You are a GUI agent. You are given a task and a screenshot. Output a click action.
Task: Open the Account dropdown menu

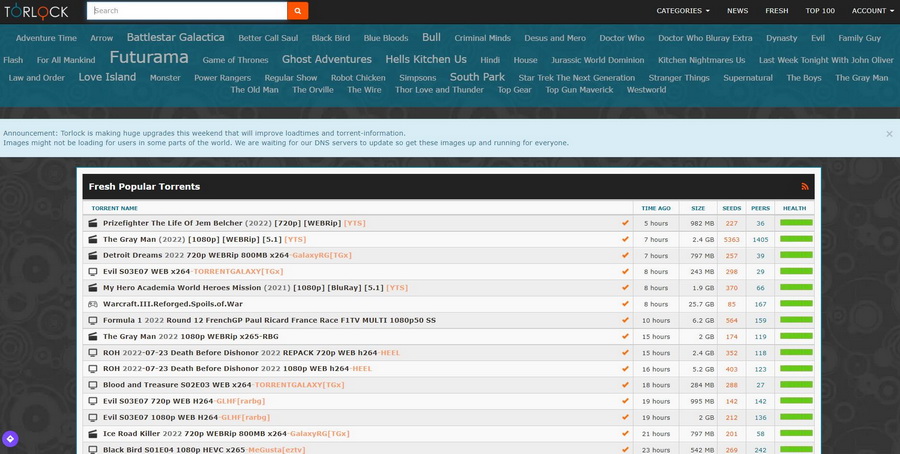tap(872, 11)
